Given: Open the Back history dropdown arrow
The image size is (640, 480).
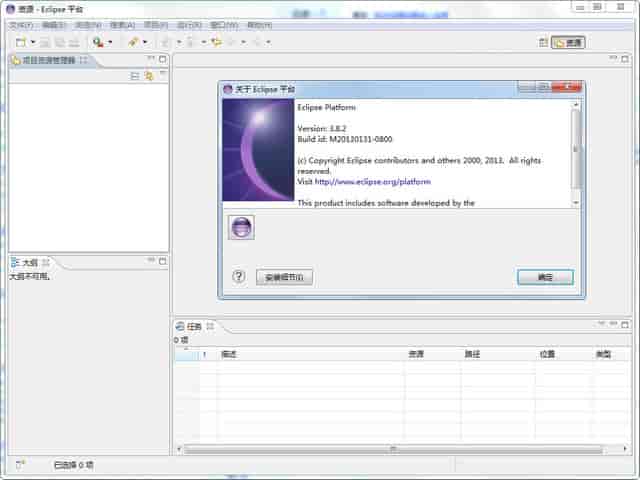Looking at the screenshot, I should [244, 42].
